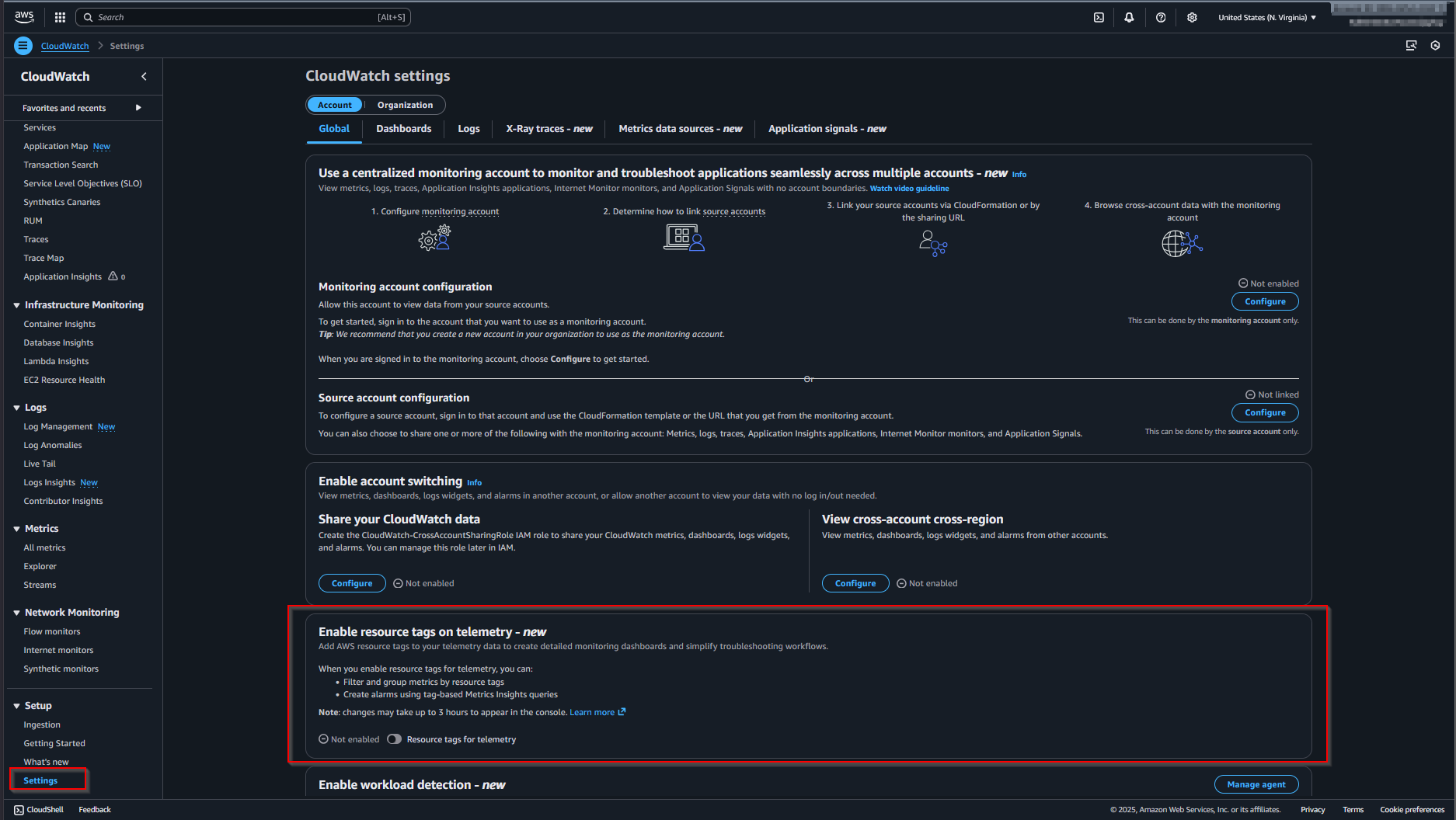Open the help question mark menu
The image size is (1456, 820).
(x=1161, y=16)
